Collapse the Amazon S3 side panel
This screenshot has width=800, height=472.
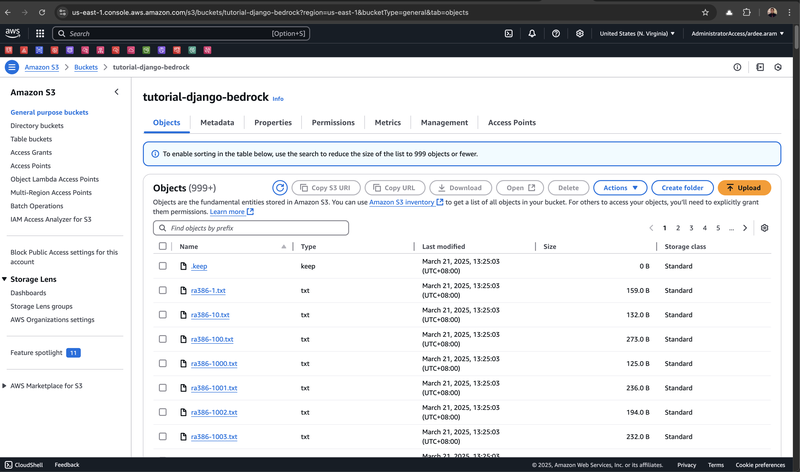[x=116, y=92]
